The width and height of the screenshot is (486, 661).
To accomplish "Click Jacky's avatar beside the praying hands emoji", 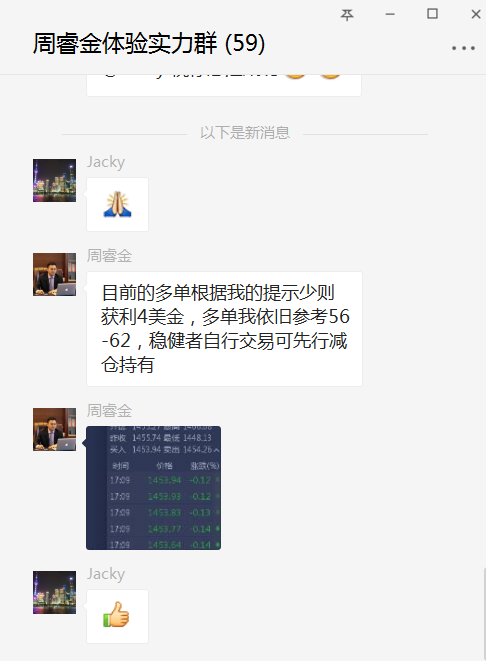I will coord(54,180).
